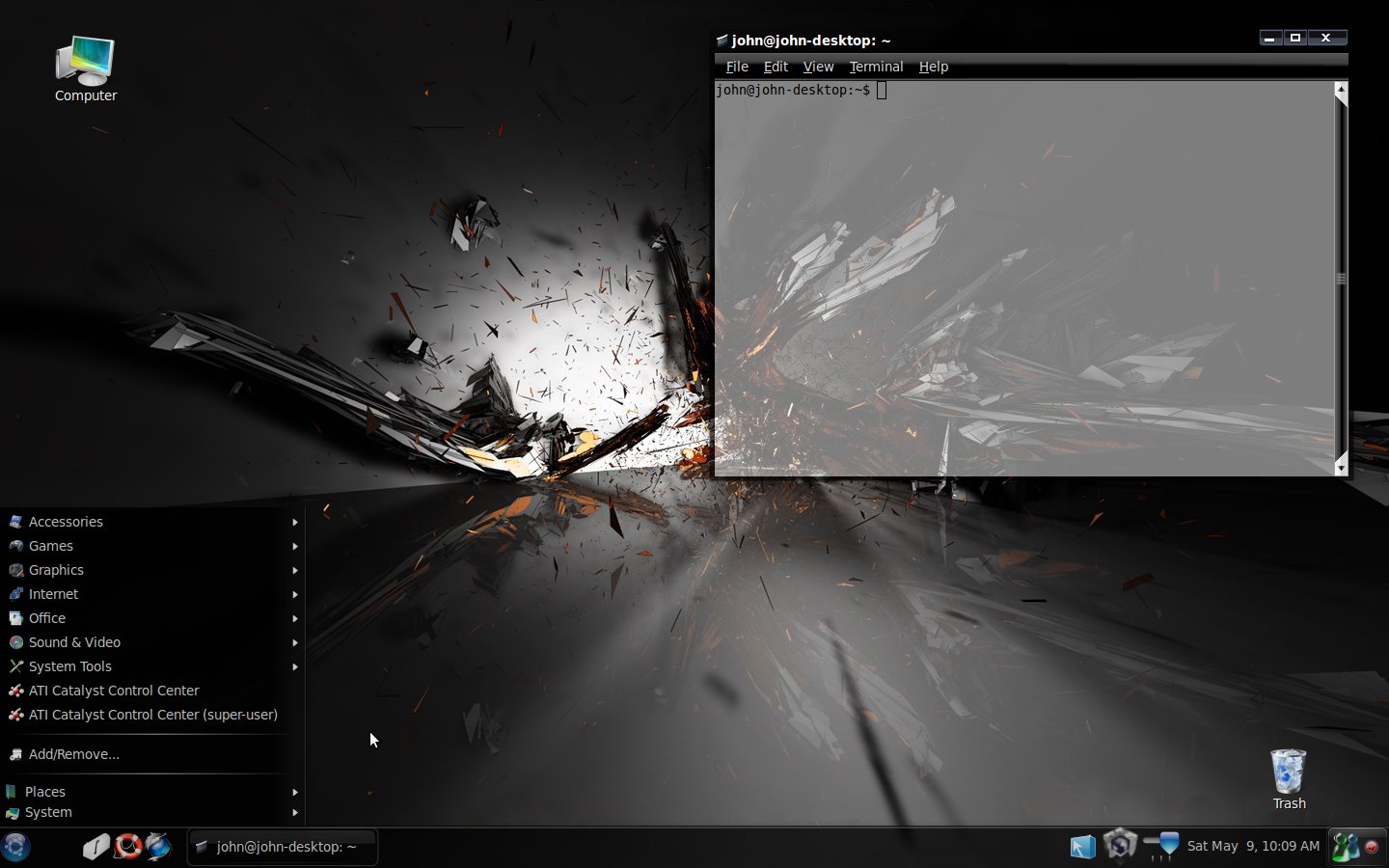
Task: Click the terminal scrollbar down arrow
Action: tap(1341, 467)
